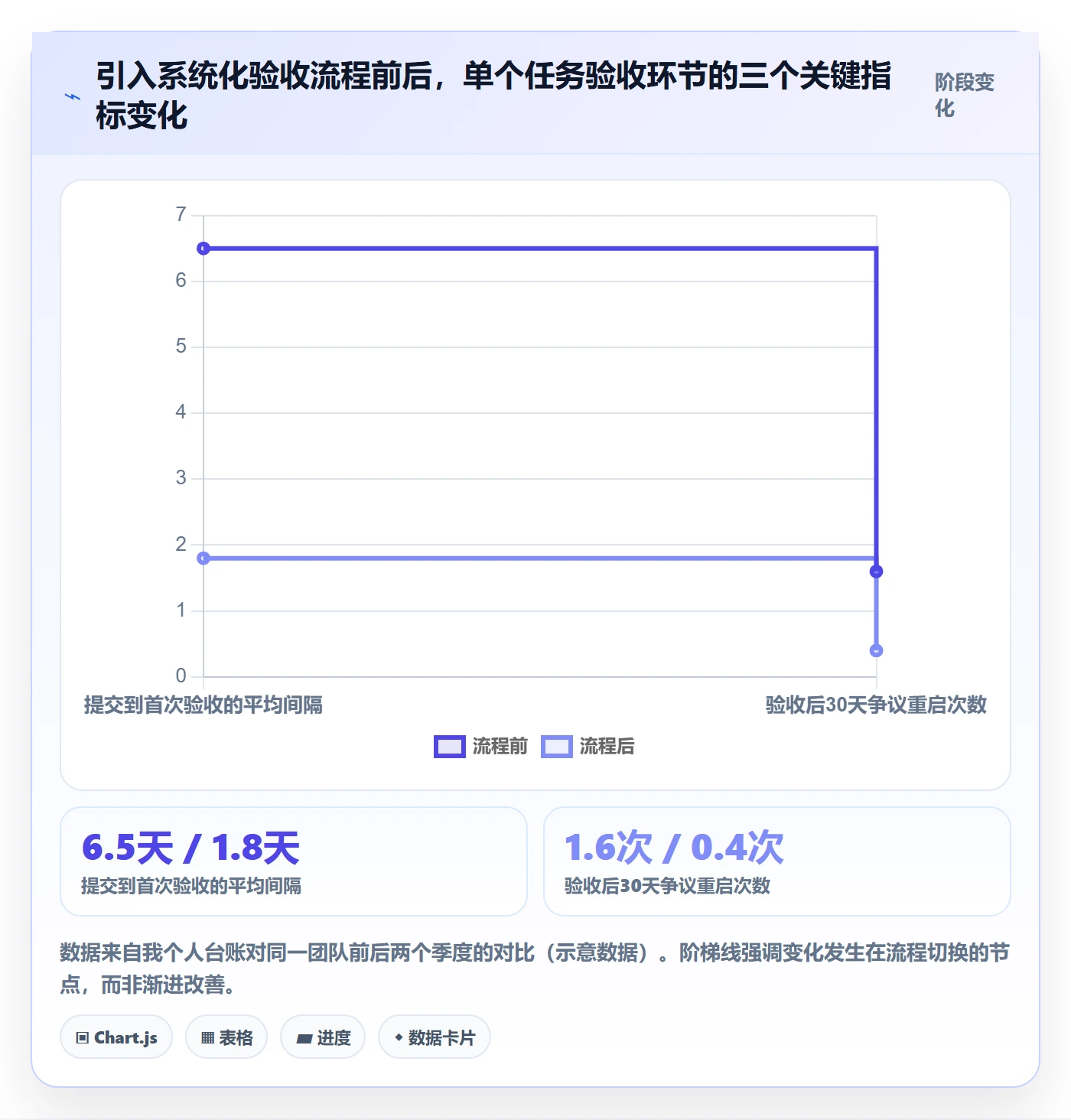Viewport: 1071px width, 1120px height.
Task: Click the 进度 tag chip
Action: tap(323, 1037)
